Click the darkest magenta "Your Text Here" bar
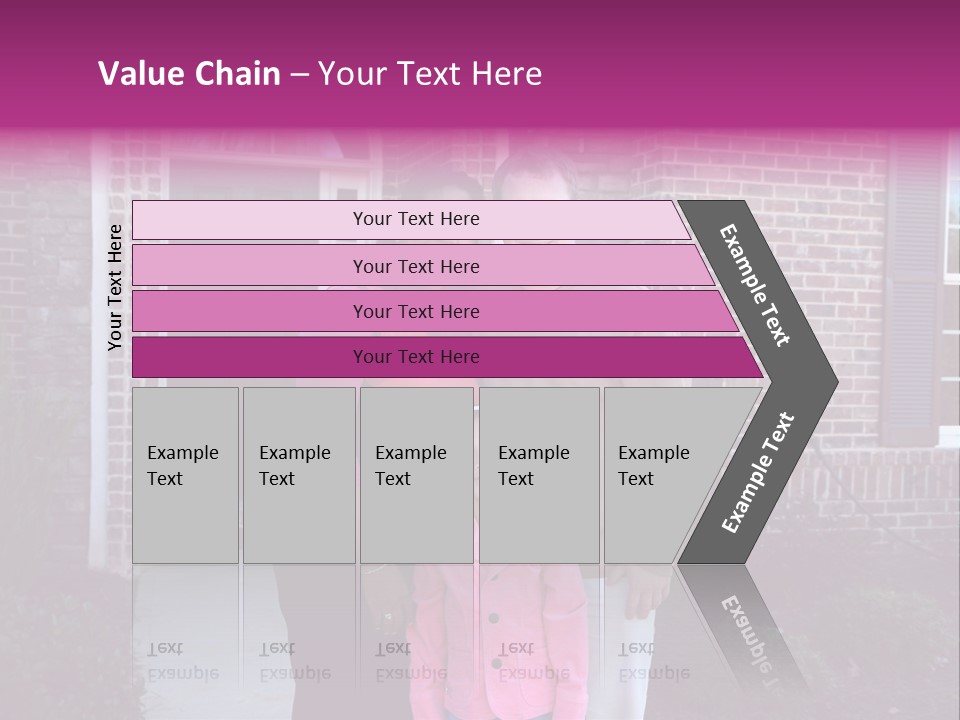Screen dimensions: 960x720 tap(415, 357)
